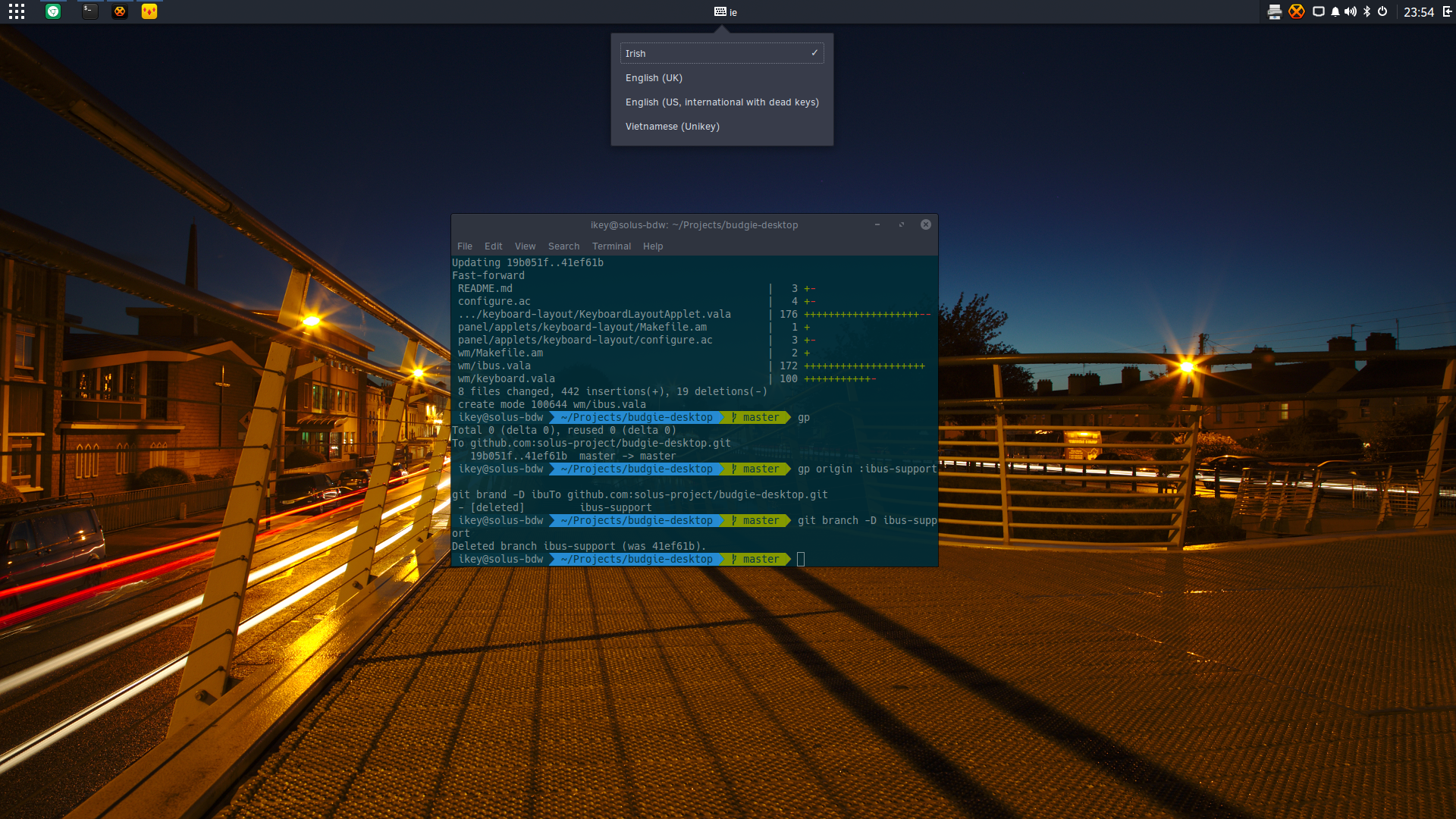The width and height of the screenshot is (1456, 819).
Task: Click the terminal cursor at last prompt
Action: (x=801, y=560)
